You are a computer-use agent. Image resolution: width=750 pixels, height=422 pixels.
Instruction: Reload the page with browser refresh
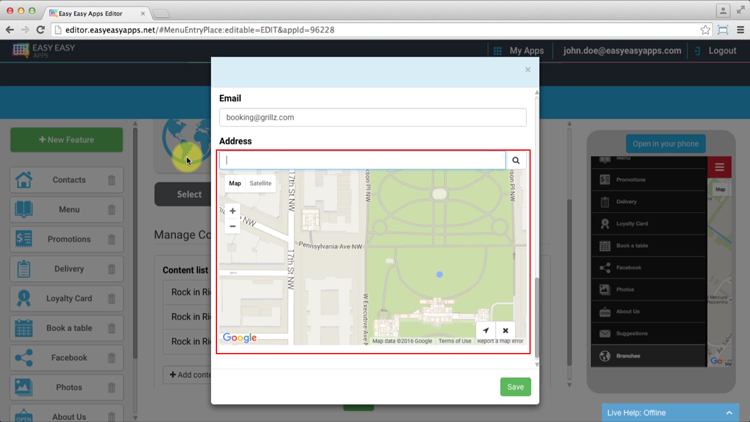(x=41, y=30)
